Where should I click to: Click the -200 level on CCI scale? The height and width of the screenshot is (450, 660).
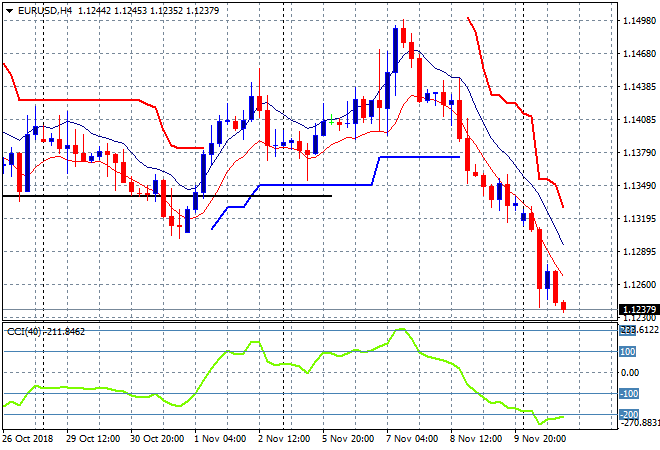coord(628,415)
